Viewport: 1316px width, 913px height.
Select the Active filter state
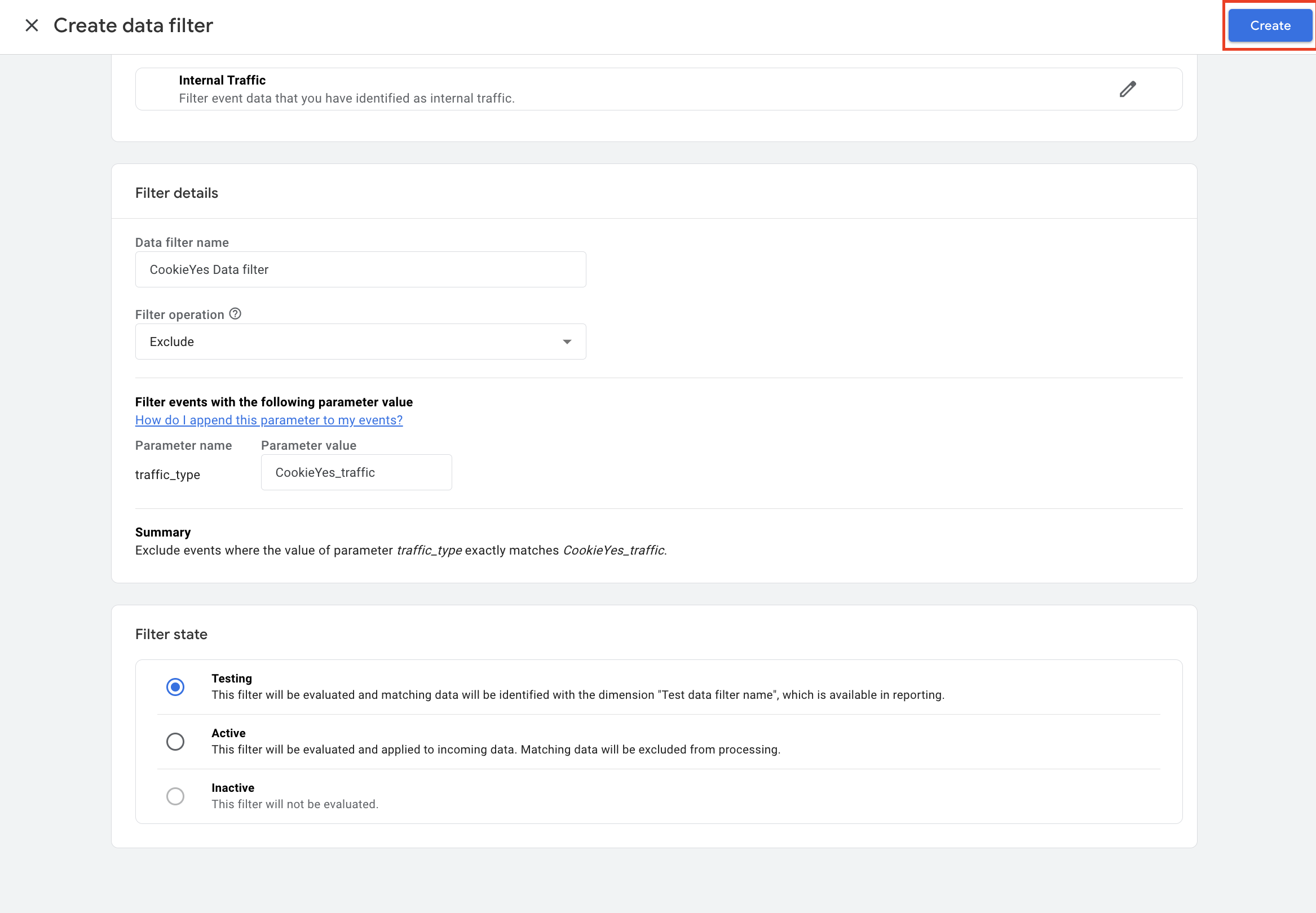coord(175,741)
